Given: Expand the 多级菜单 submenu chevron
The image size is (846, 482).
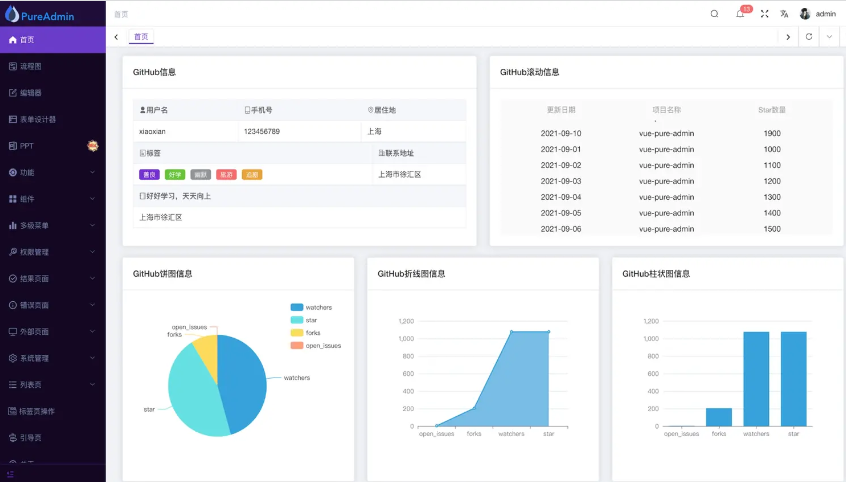Looking at the screenshot, I should [x=92, y=225].
